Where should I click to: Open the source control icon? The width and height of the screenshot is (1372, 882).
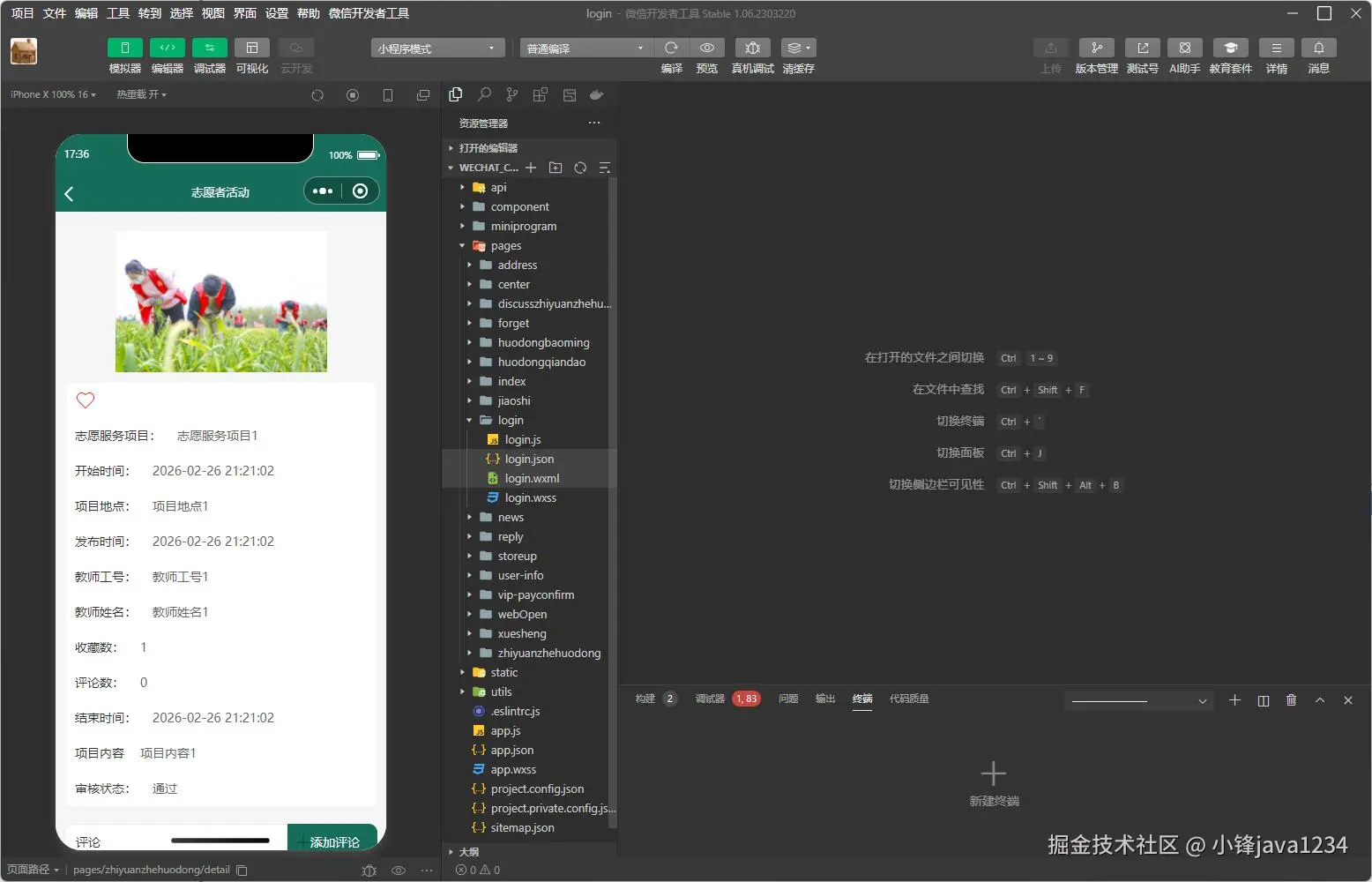click(512, 94)
